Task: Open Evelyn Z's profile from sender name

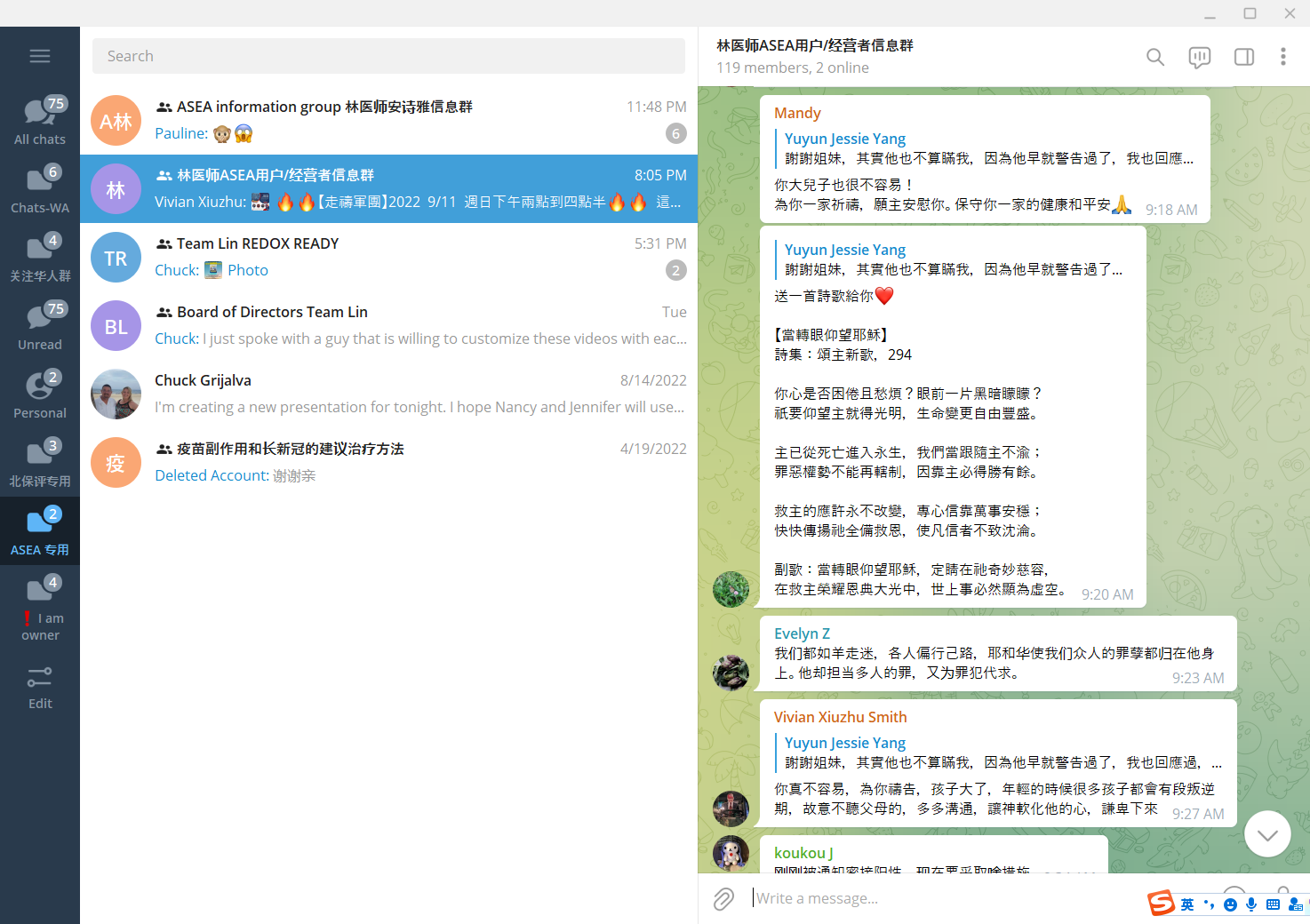Action: pos(802,633)
